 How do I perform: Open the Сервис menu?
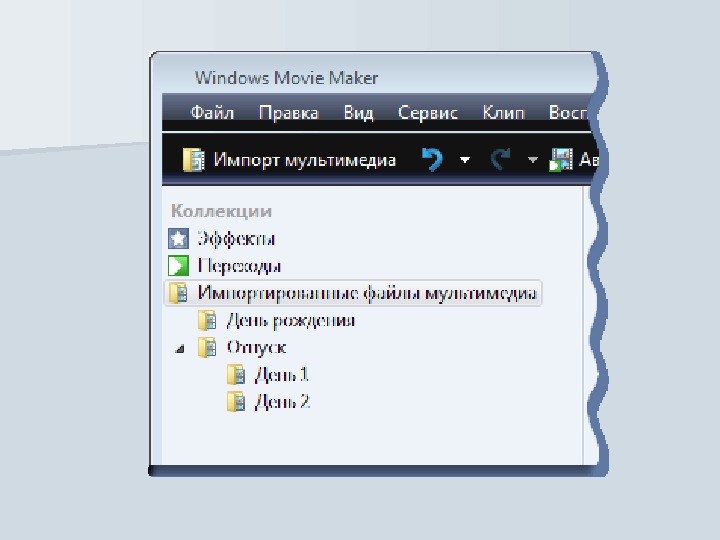[x=428, y=112]
